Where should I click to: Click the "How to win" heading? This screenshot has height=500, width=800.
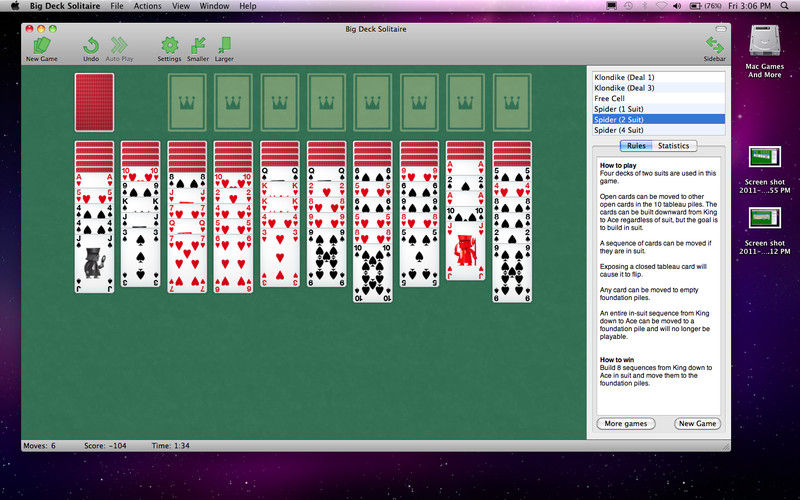point(616,360)
